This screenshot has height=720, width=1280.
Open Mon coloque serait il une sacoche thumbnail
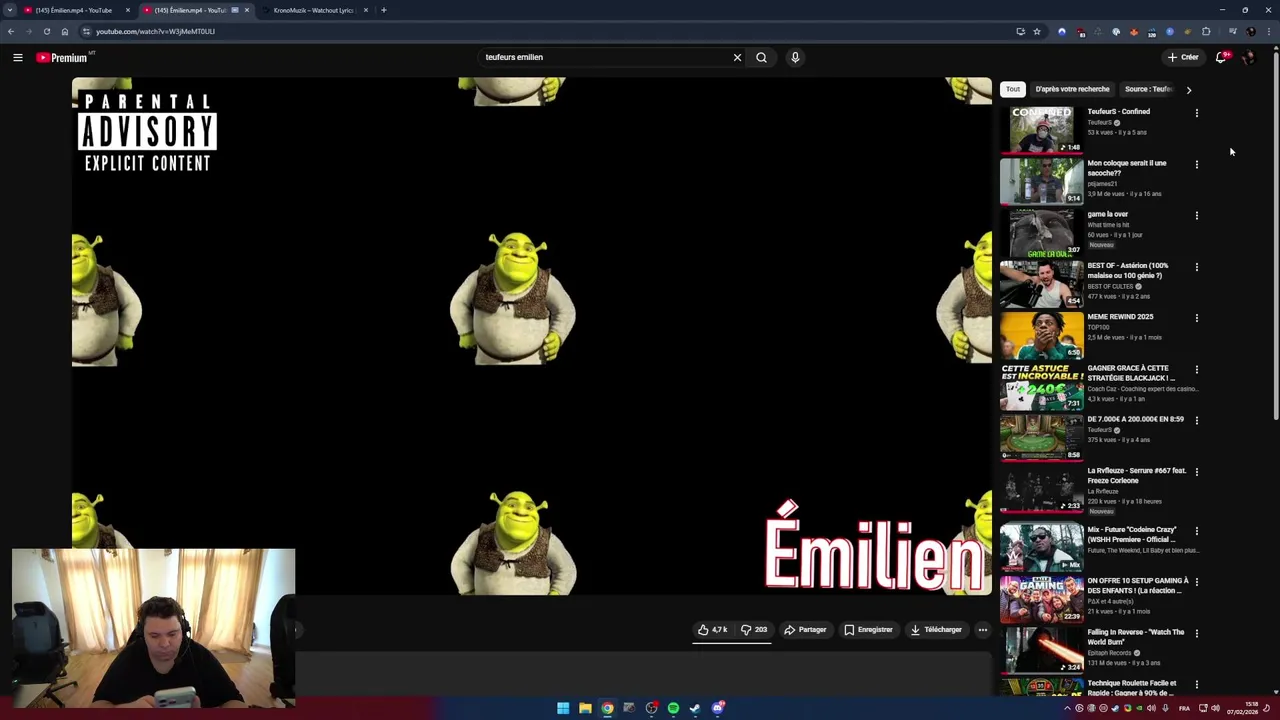click(x=1041, y=181)
